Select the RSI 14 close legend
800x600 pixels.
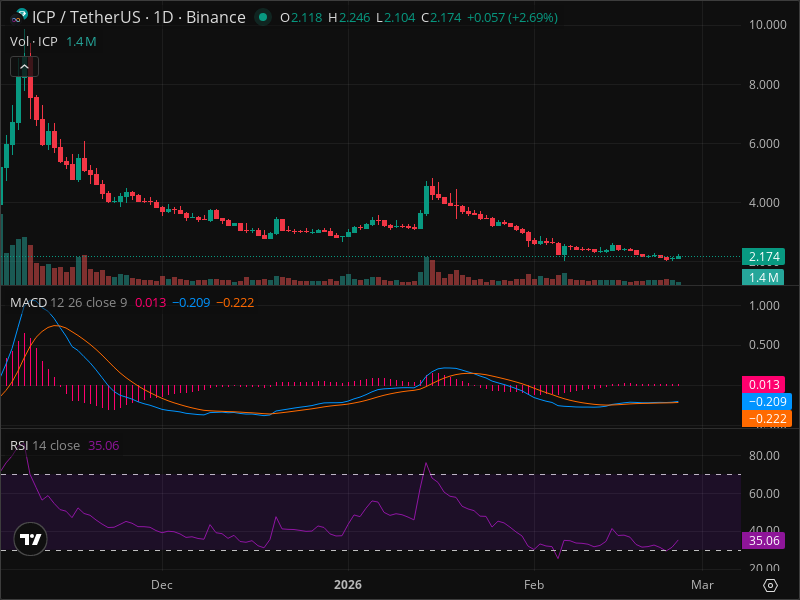45,446
